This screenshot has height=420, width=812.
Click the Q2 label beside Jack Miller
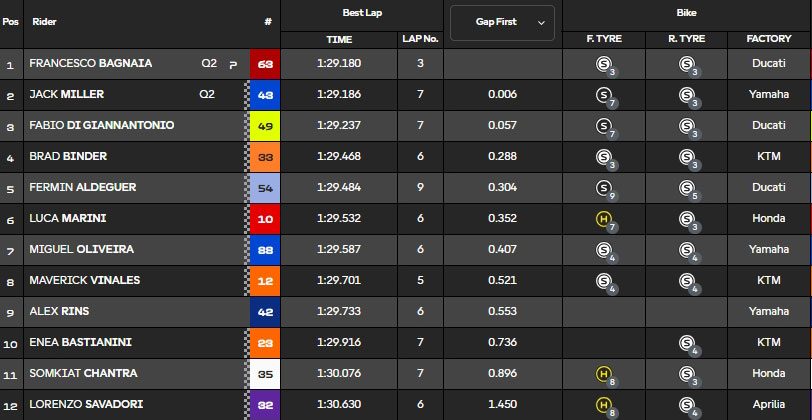(207, 95)
